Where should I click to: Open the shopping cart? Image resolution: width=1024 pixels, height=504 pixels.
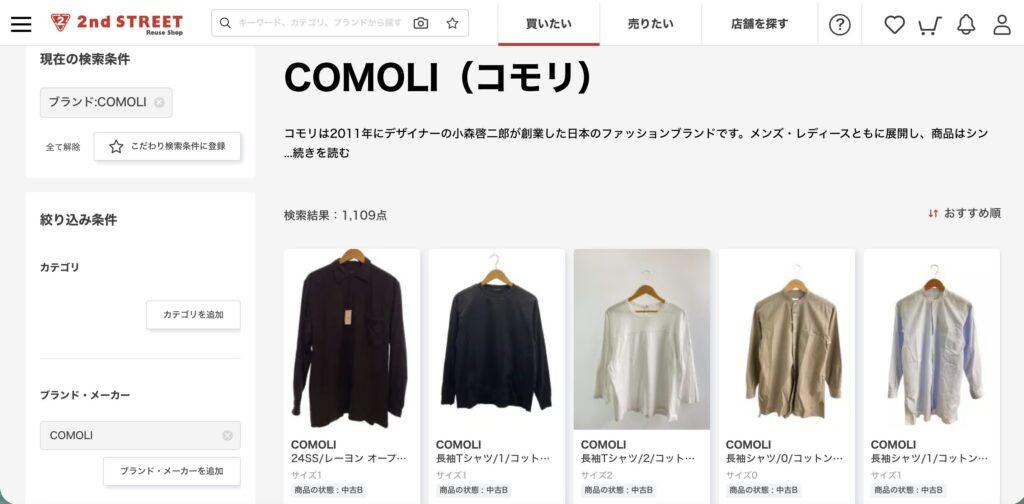pyautogui.click(x=929, y=25)
